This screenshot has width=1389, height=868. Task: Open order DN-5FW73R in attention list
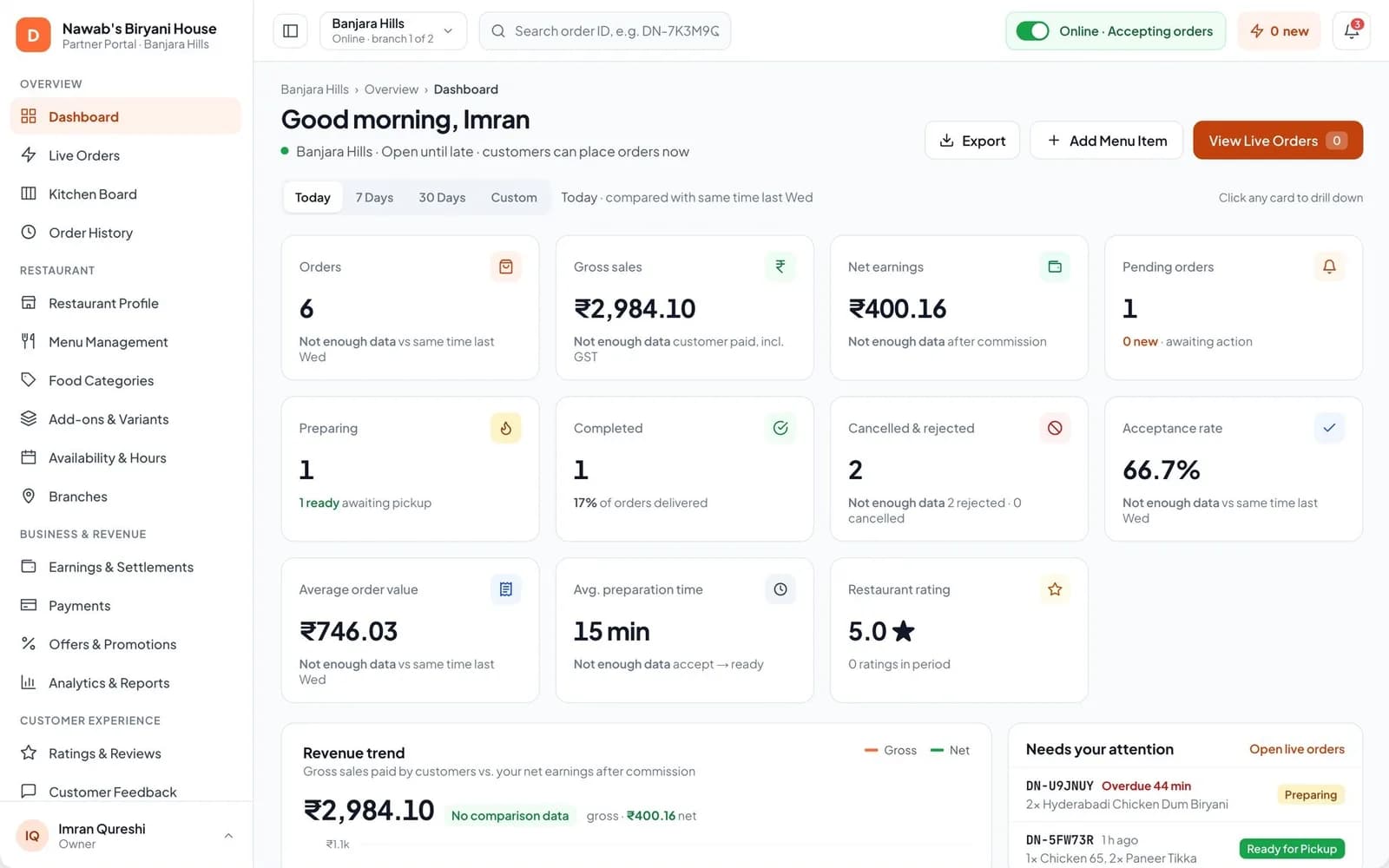[1185, 848]
